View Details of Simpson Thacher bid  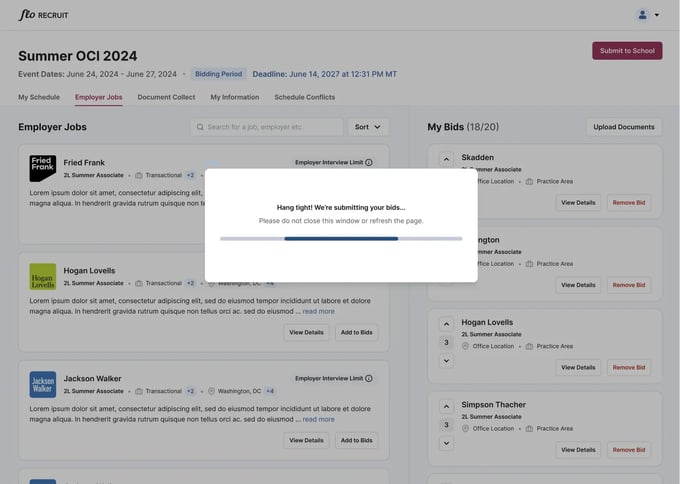point(578,450)
